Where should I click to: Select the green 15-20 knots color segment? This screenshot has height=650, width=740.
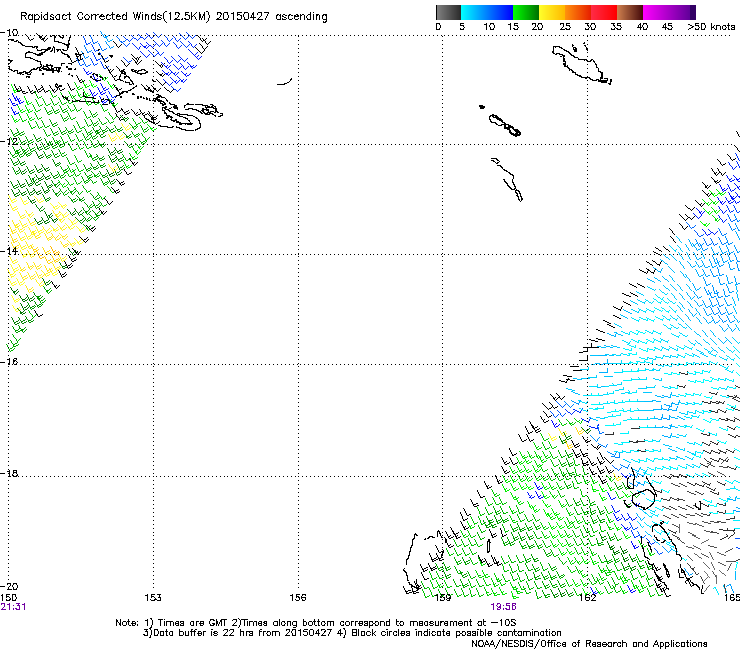(x=526, y=12)
